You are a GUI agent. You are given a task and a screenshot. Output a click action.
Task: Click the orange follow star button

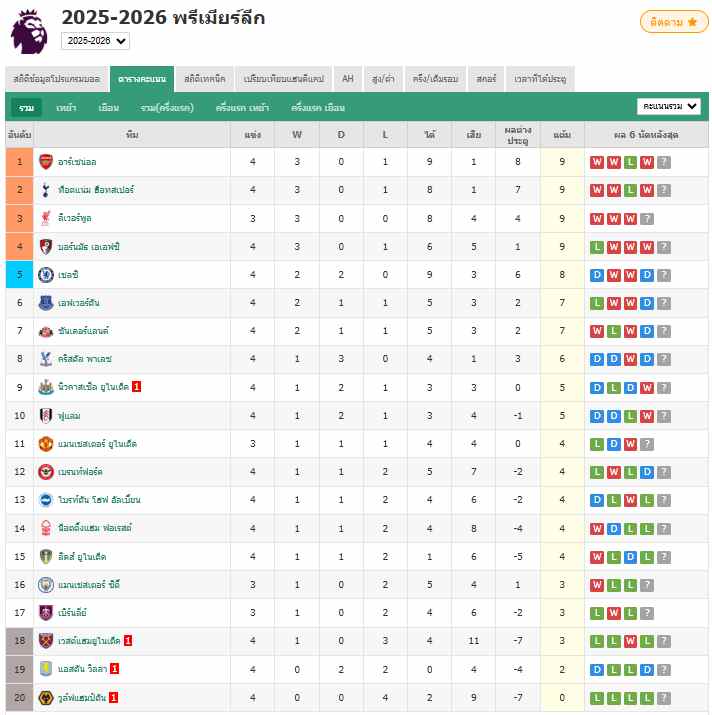(674, 22)
